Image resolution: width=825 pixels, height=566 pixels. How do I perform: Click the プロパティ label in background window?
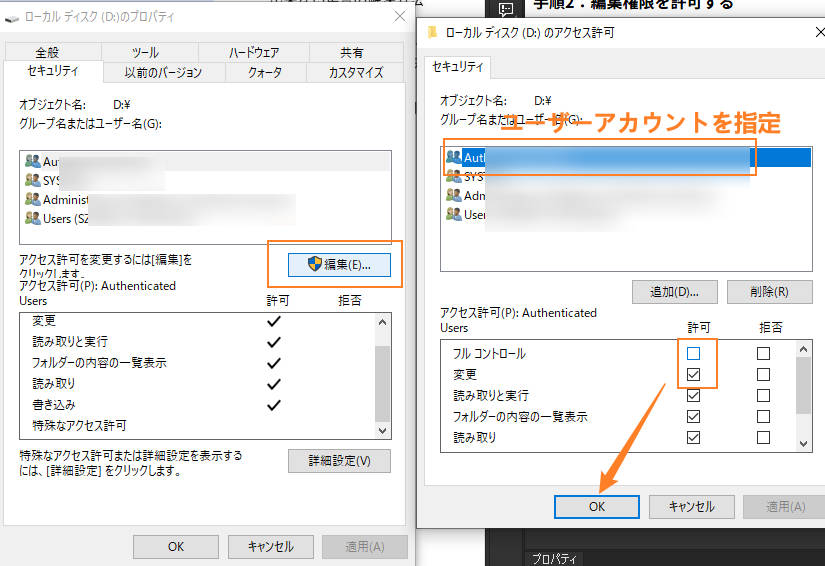tap(554, 558)
